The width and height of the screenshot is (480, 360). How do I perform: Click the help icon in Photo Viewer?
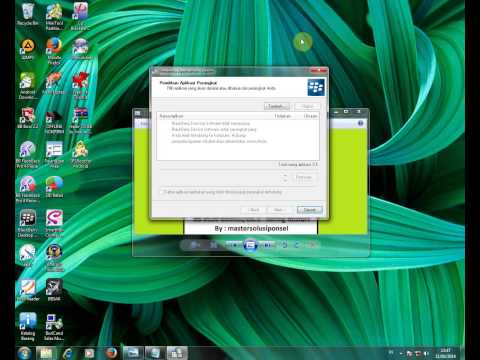pyautogui.click(x=360, y=123)
